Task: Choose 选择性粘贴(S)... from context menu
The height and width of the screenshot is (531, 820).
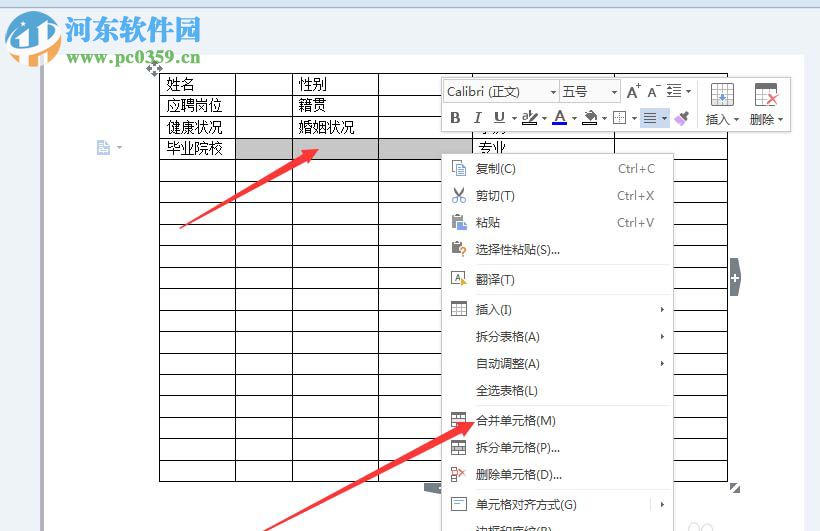Action: click(x=557, y=250)
